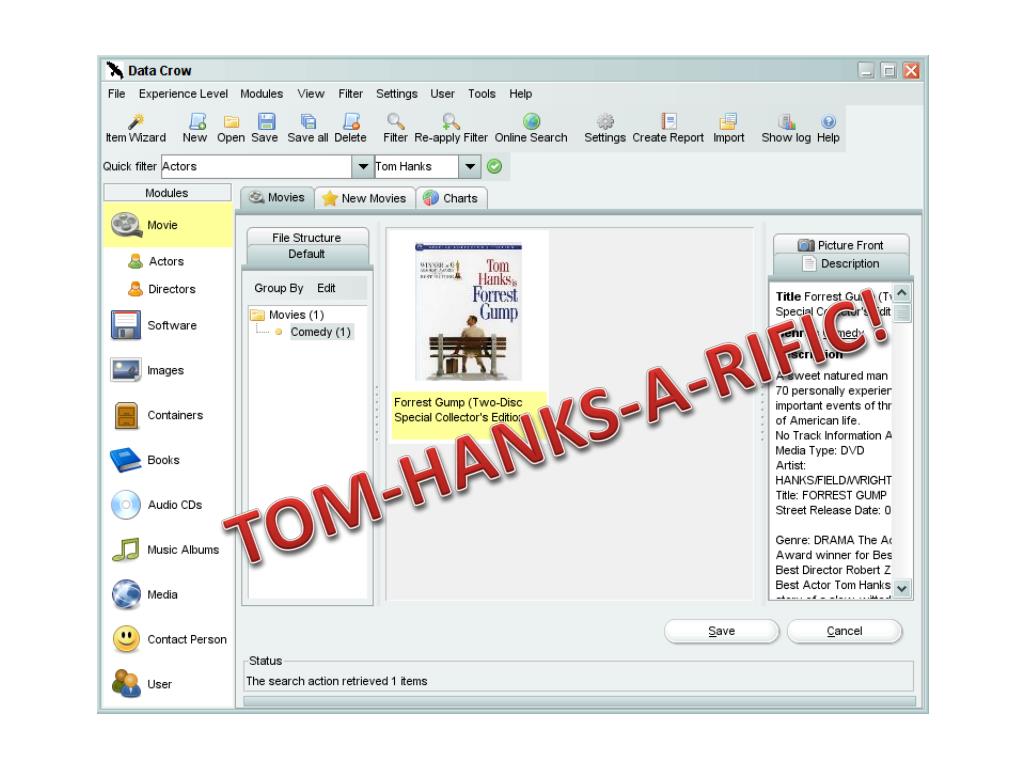The height and width of the screenshot is (768, 1024).
Task: Open the Actors quick filter dropdown
Action: (x=362, y=167)
